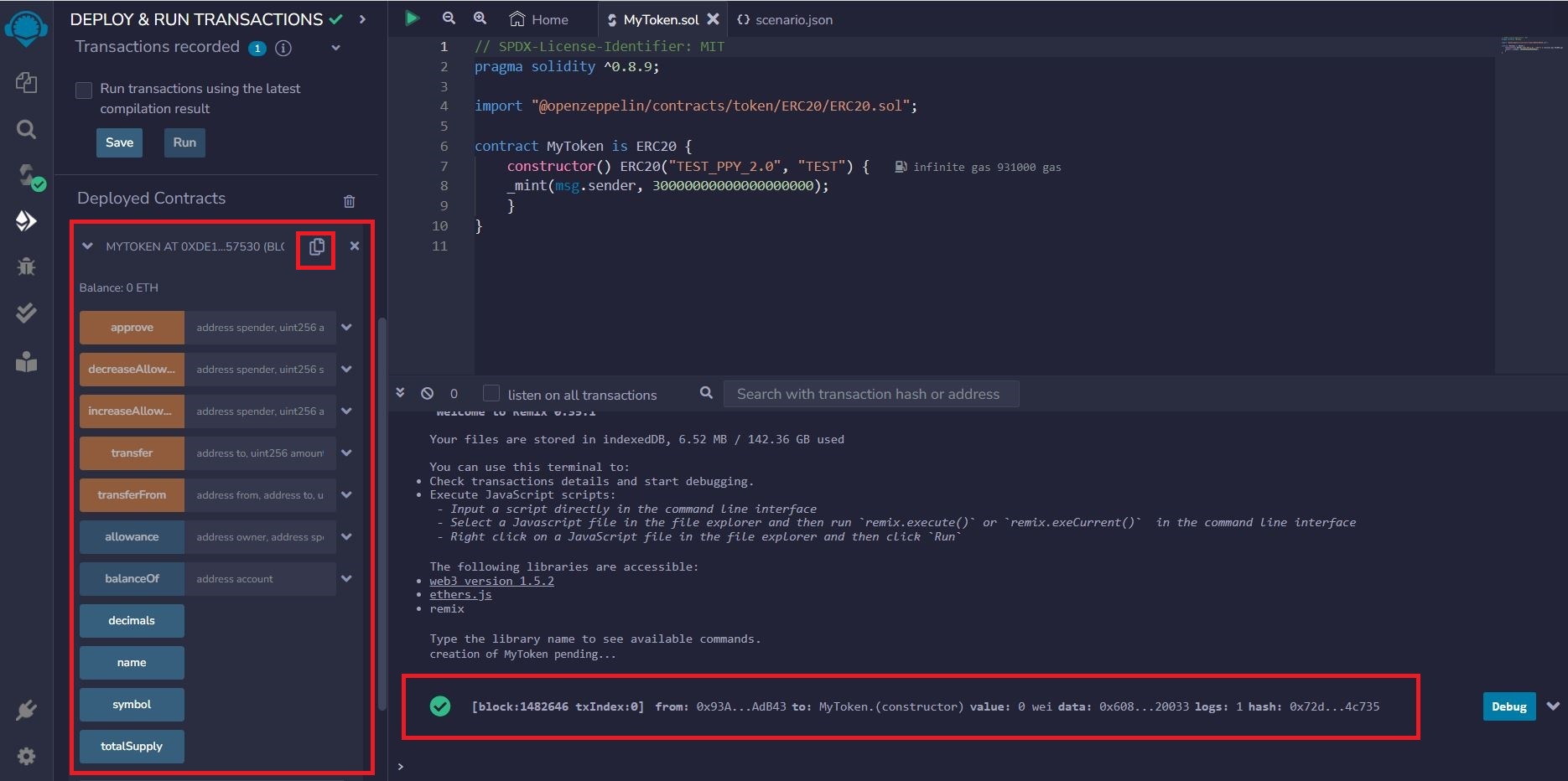Switch to the Home tab
Viewport: 1568px width, 781px height.
[x=539, y=19]
